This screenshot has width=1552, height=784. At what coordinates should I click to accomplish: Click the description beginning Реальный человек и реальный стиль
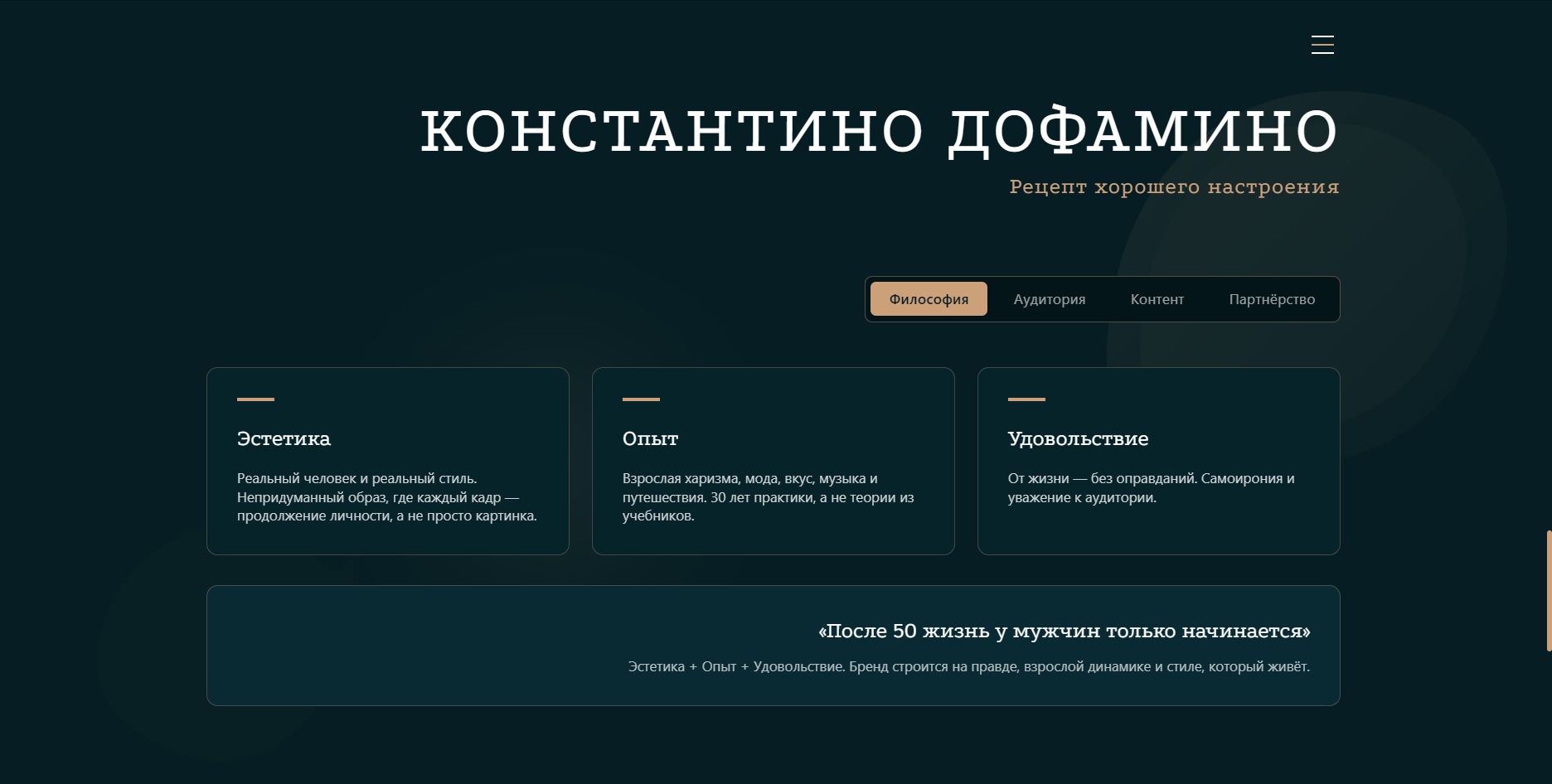(x=387, y=497)
